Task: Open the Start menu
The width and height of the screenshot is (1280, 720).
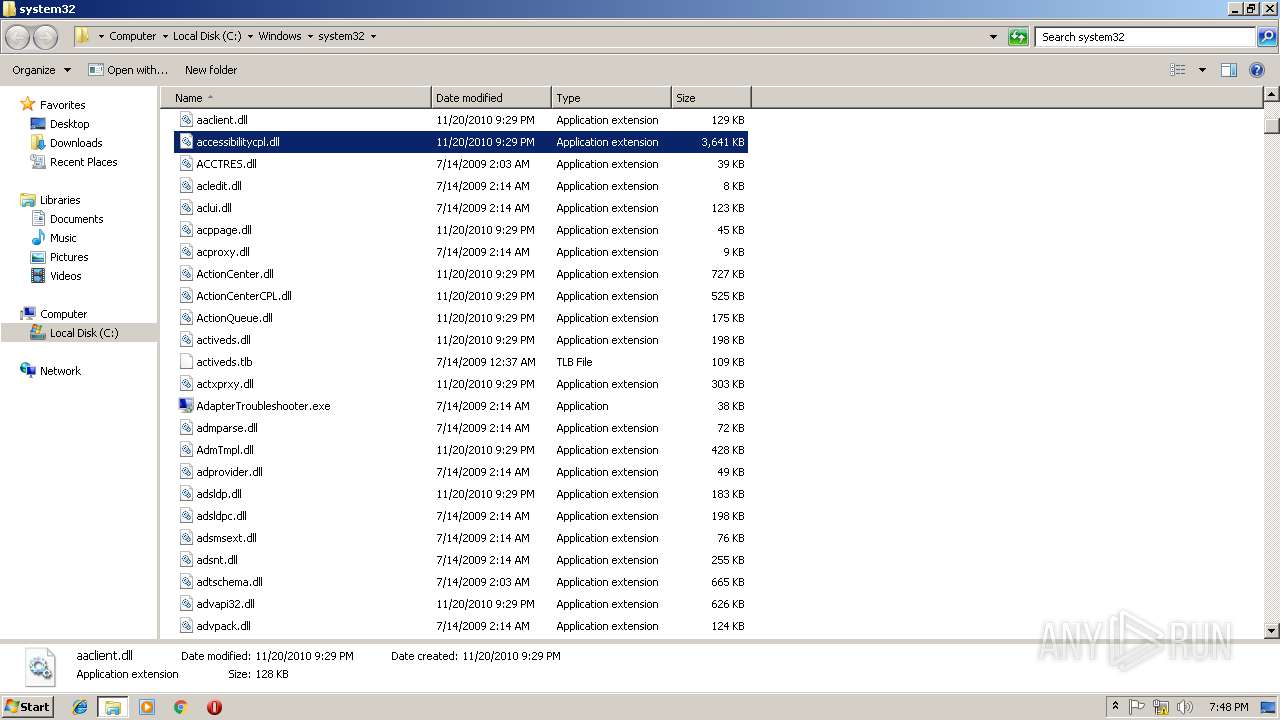Action: point(28,707)
